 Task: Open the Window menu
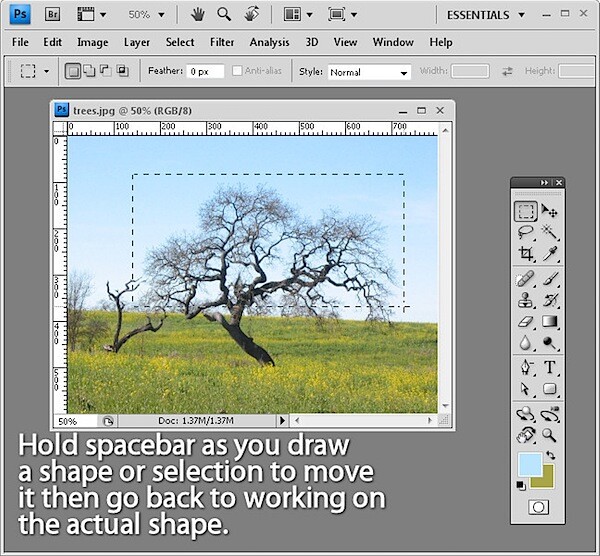coord(393,42)
